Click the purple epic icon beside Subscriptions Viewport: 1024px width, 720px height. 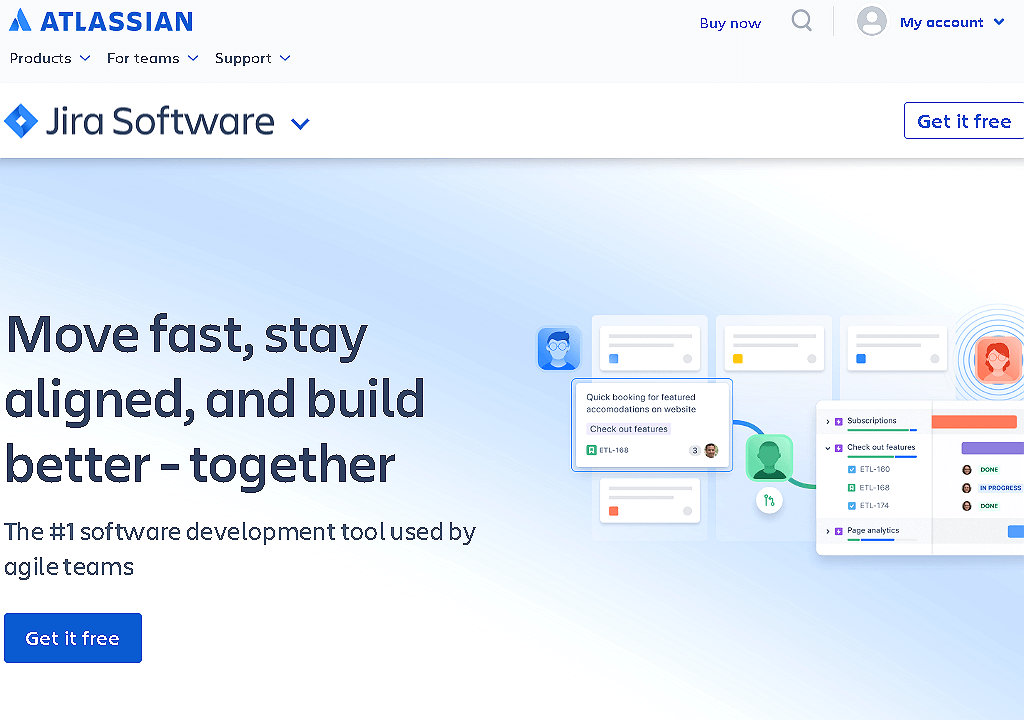coord(839,421)
